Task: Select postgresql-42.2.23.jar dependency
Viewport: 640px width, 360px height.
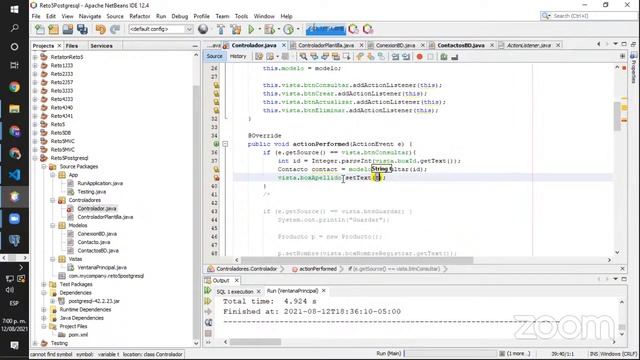Action: 94,301
